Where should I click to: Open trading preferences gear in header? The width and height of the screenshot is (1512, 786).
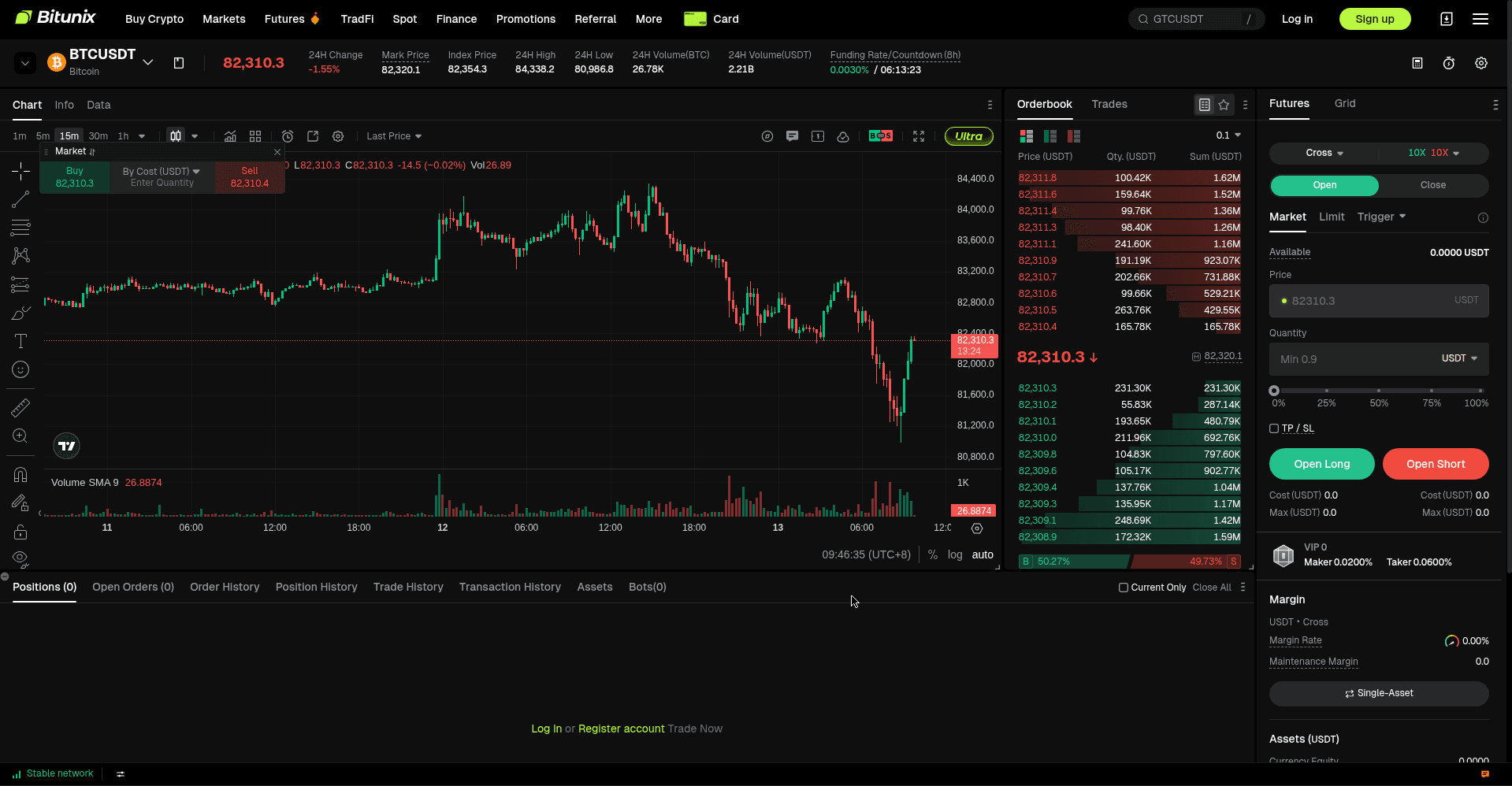click(1481, 63)
